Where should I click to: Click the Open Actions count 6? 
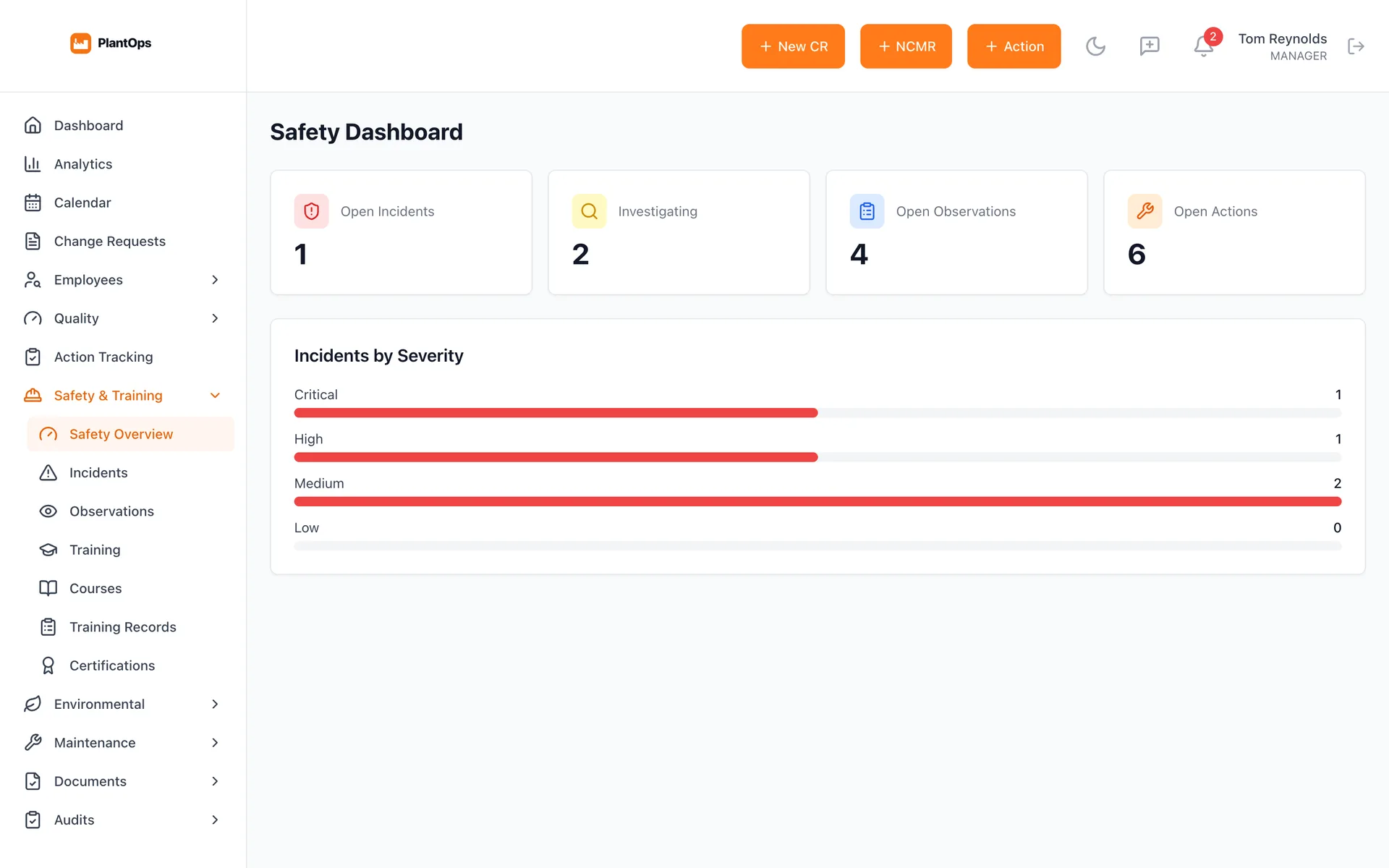1137,255
